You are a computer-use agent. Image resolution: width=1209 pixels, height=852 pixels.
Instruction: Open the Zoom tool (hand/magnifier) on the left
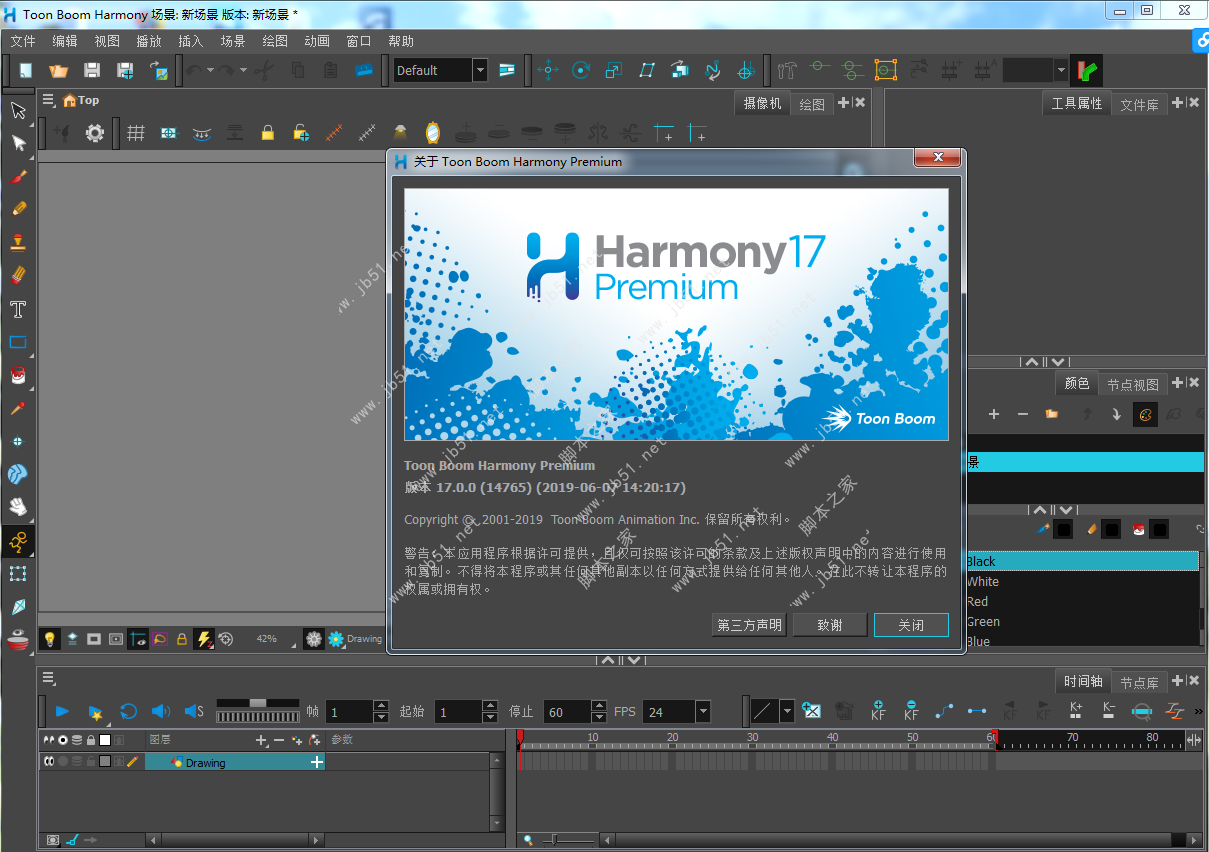[x=18, y=507]
